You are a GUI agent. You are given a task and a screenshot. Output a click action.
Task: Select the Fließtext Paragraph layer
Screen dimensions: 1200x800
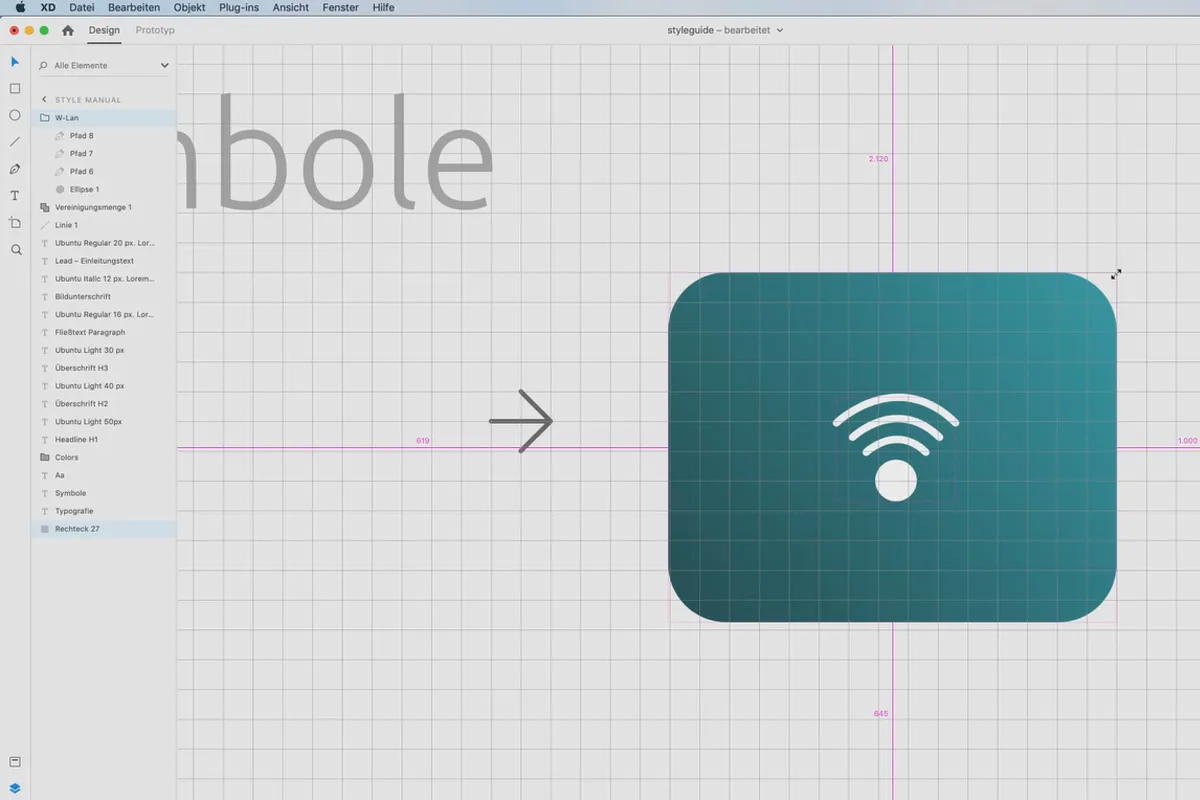(104, 332)
